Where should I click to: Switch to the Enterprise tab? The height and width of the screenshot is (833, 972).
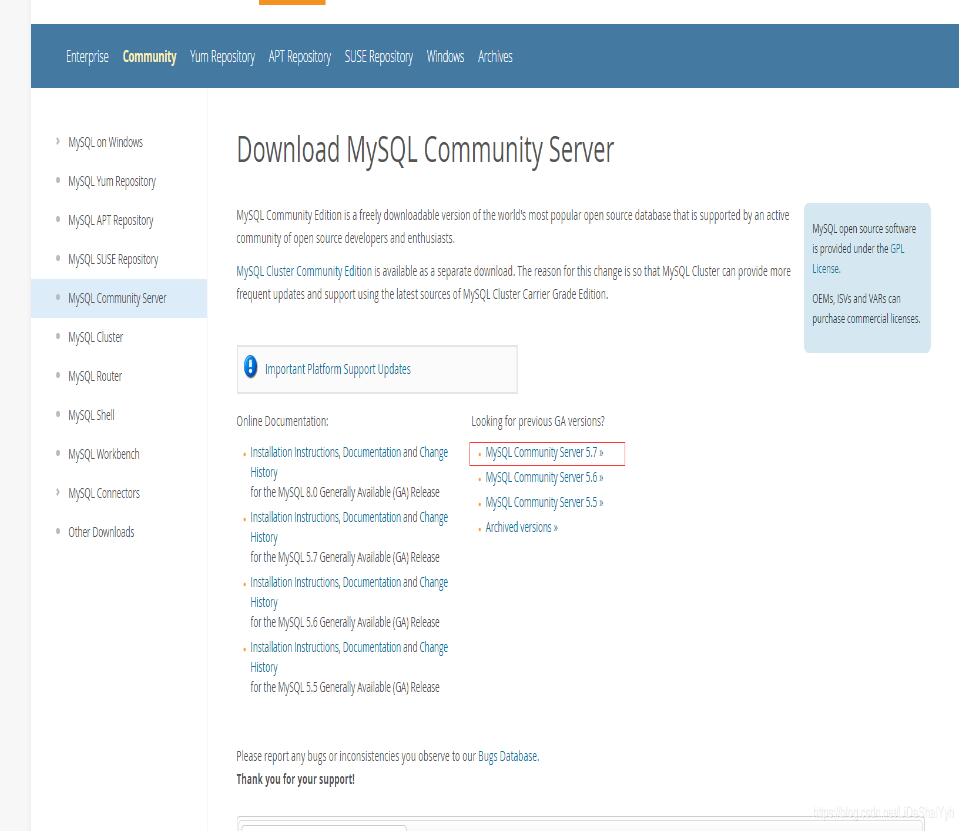(x=87, y=57)
